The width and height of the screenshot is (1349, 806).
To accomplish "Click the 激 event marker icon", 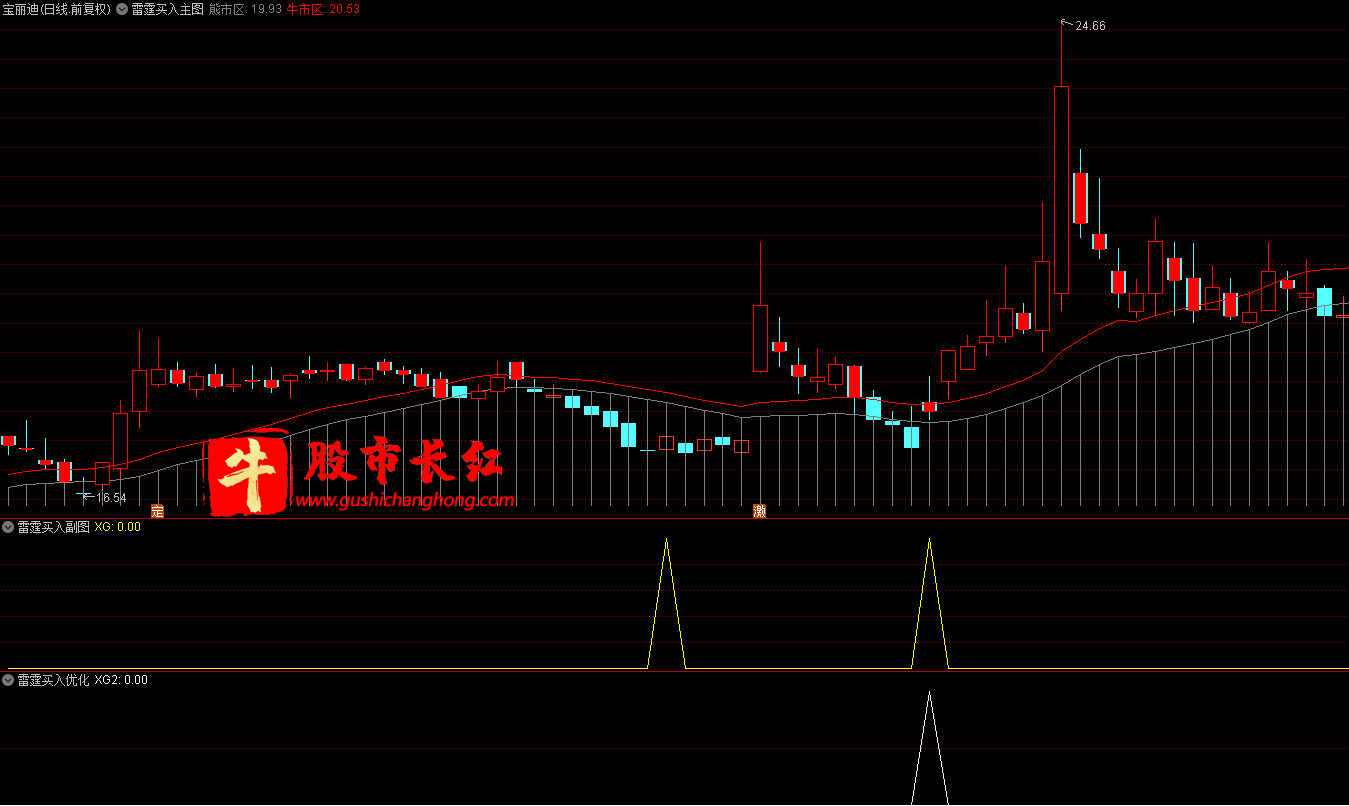I will [x=759, y=511].
